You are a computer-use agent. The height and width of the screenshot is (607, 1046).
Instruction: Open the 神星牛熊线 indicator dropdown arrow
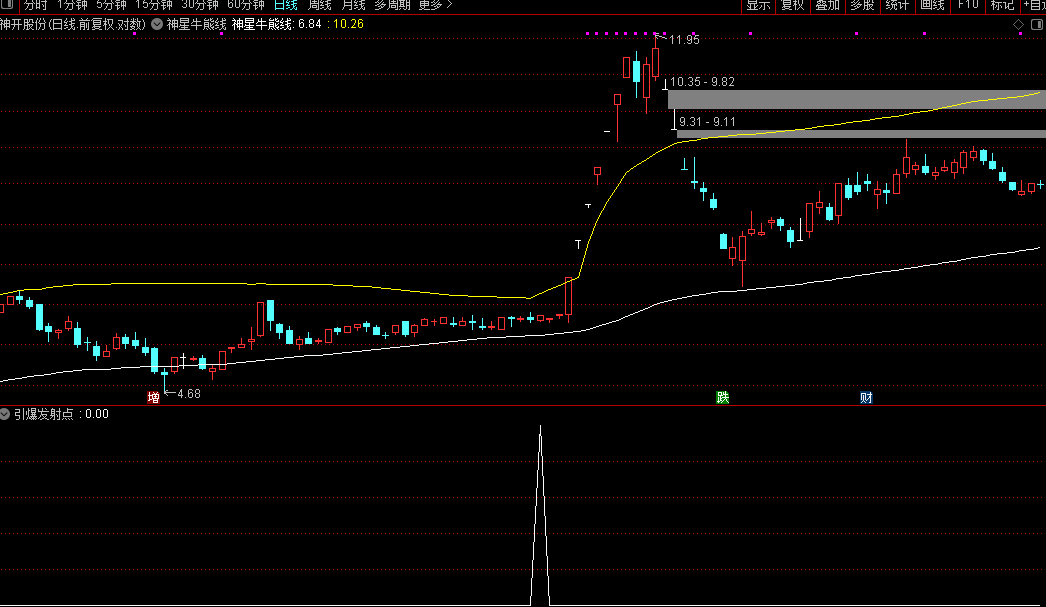click(x=157, y=24)
